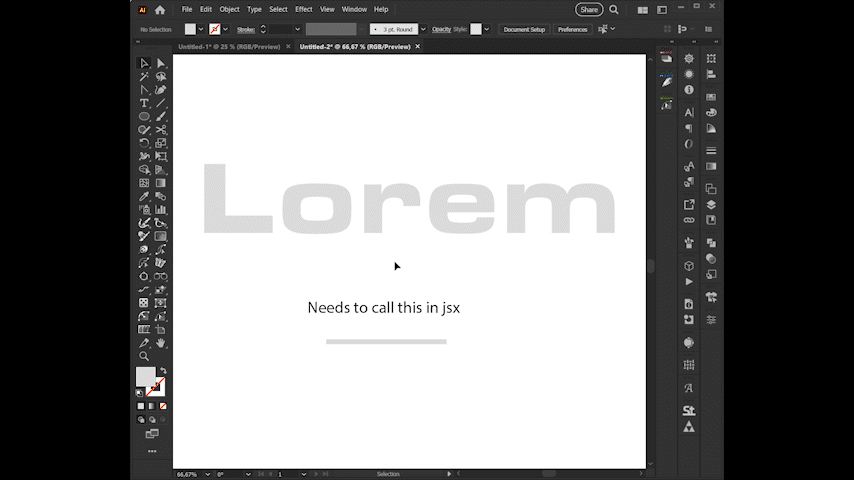The height and width of the screenshot is (480, 854).
Task: Open stroke weight dropdown
Action: 297,29
